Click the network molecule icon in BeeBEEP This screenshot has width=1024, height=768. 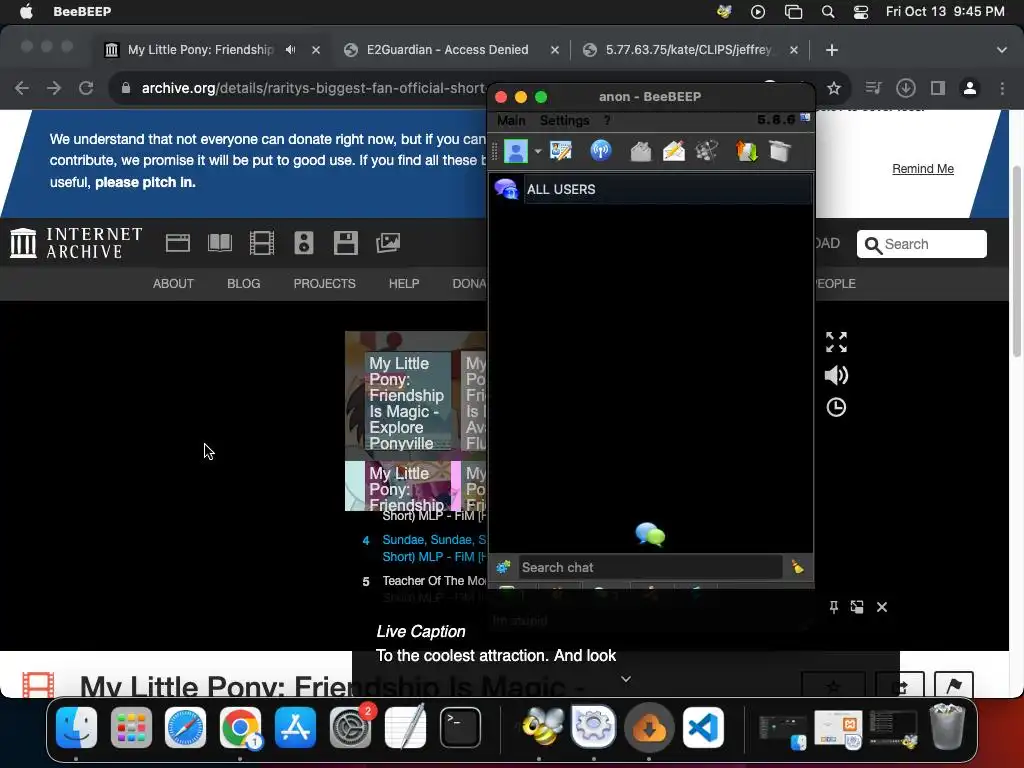(707, 151)
